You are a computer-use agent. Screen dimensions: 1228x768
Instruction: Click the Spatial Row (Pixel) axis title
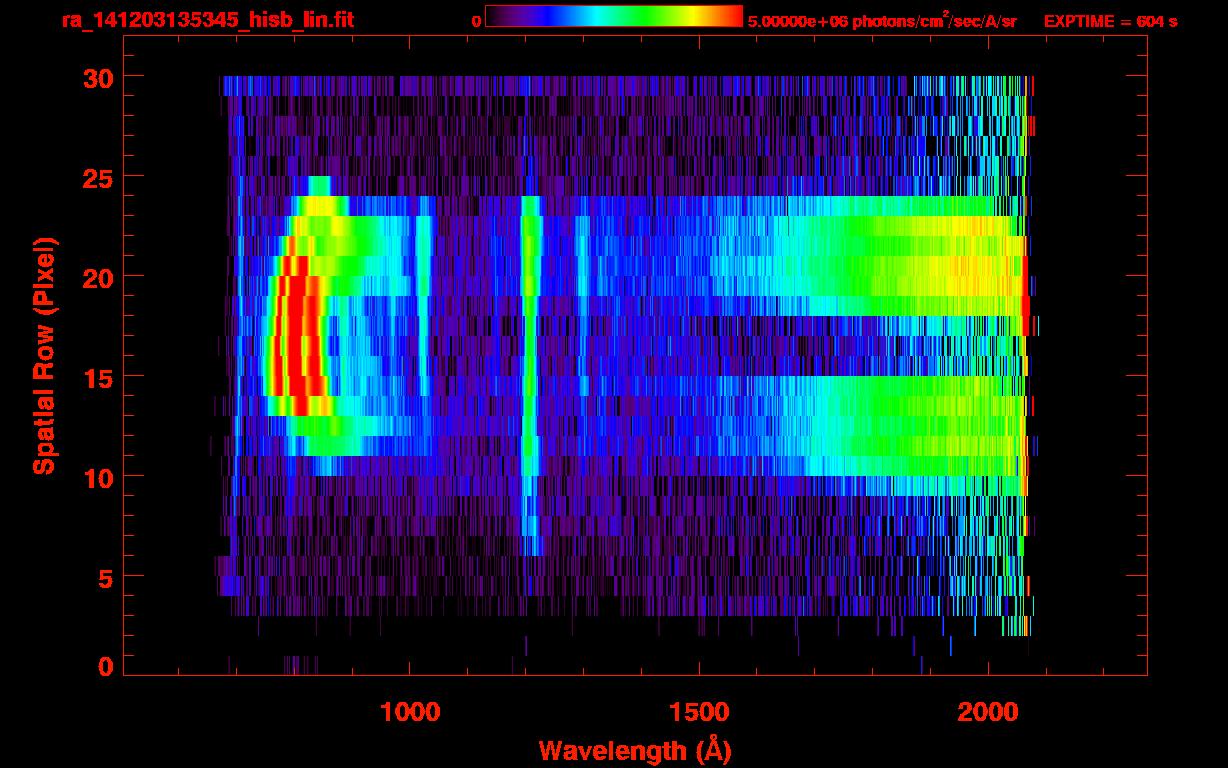pos(44,355)
